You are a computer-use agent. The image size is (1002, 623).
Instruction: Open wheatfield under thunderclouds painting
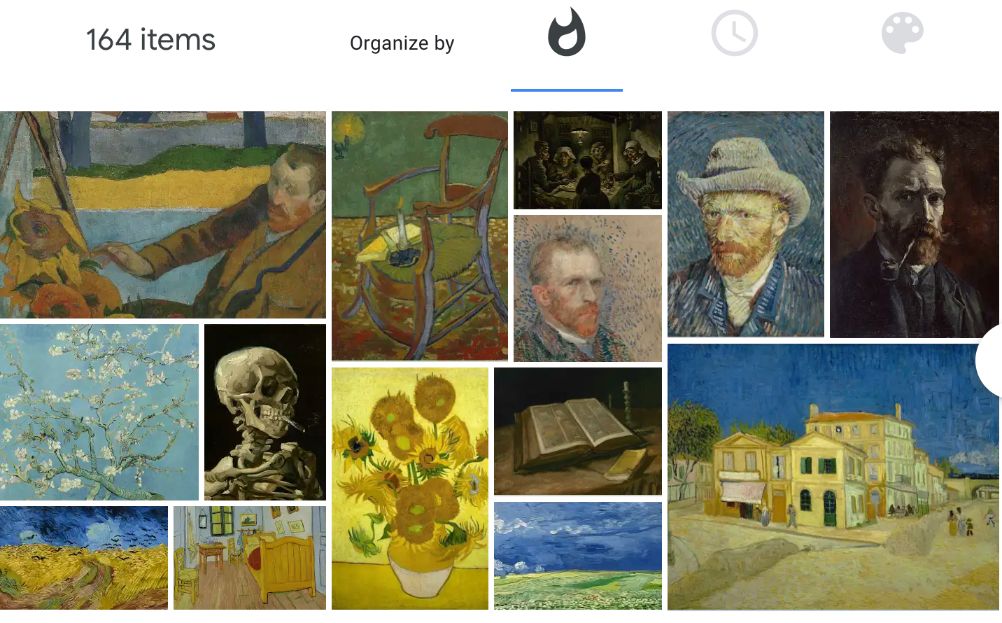(x=578, y=555)
